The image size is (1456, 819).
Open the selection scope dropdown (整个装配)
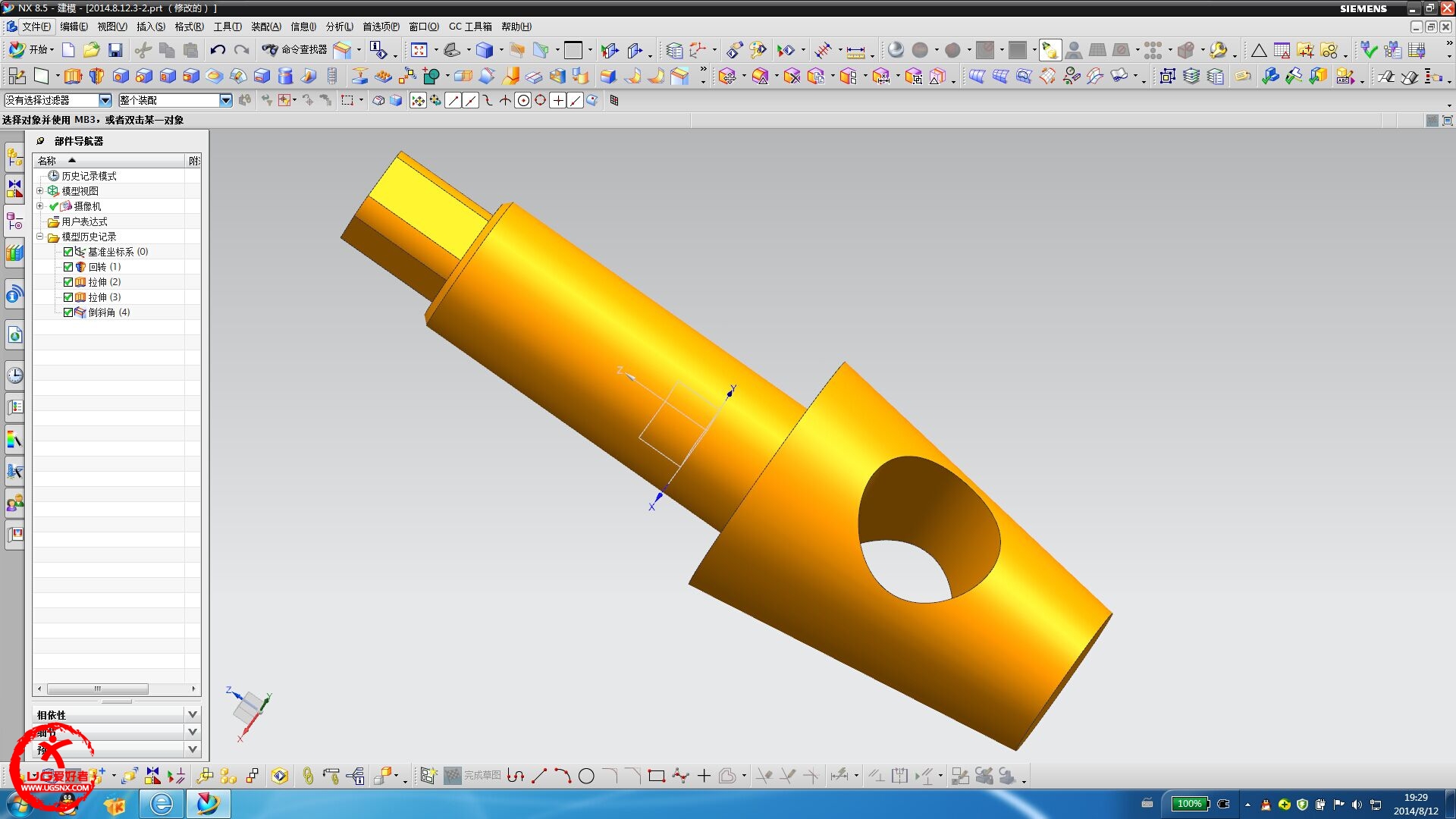click(175, 100)
